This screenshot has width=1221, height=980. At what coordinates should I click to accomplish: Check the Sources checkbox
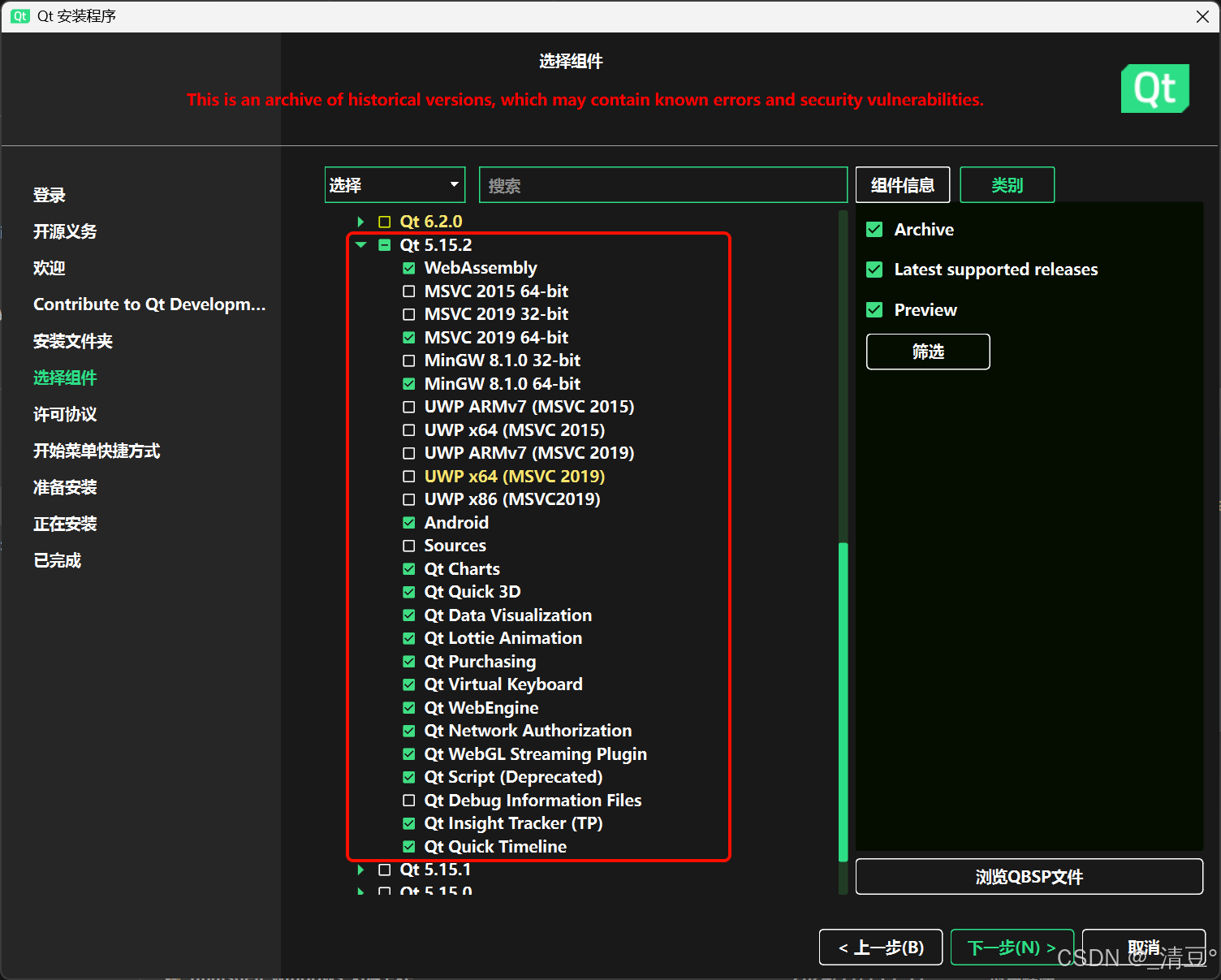(x=409, y=546)
